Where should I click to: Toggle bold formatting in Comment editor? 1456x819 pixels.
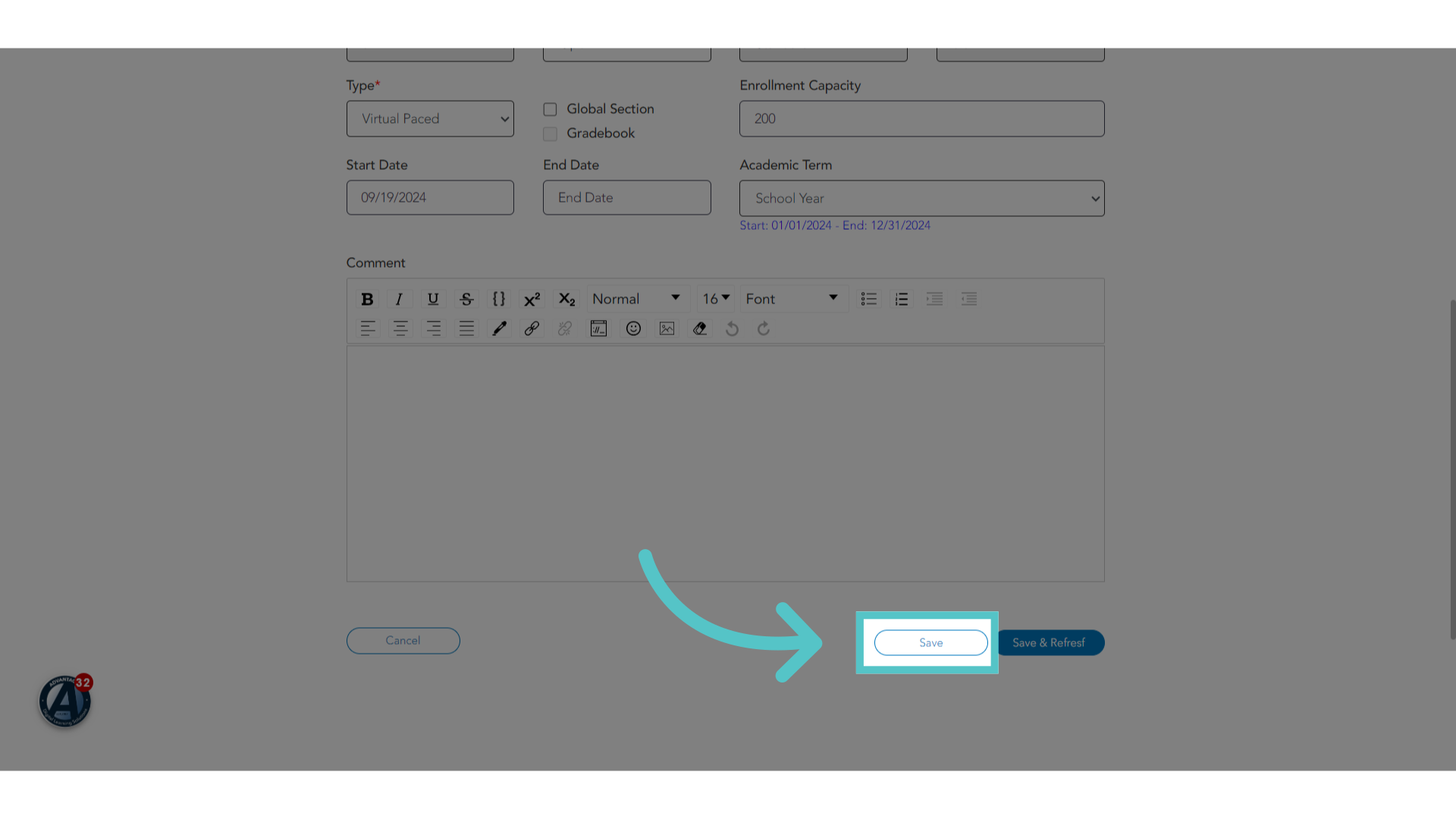pos(367,299)
